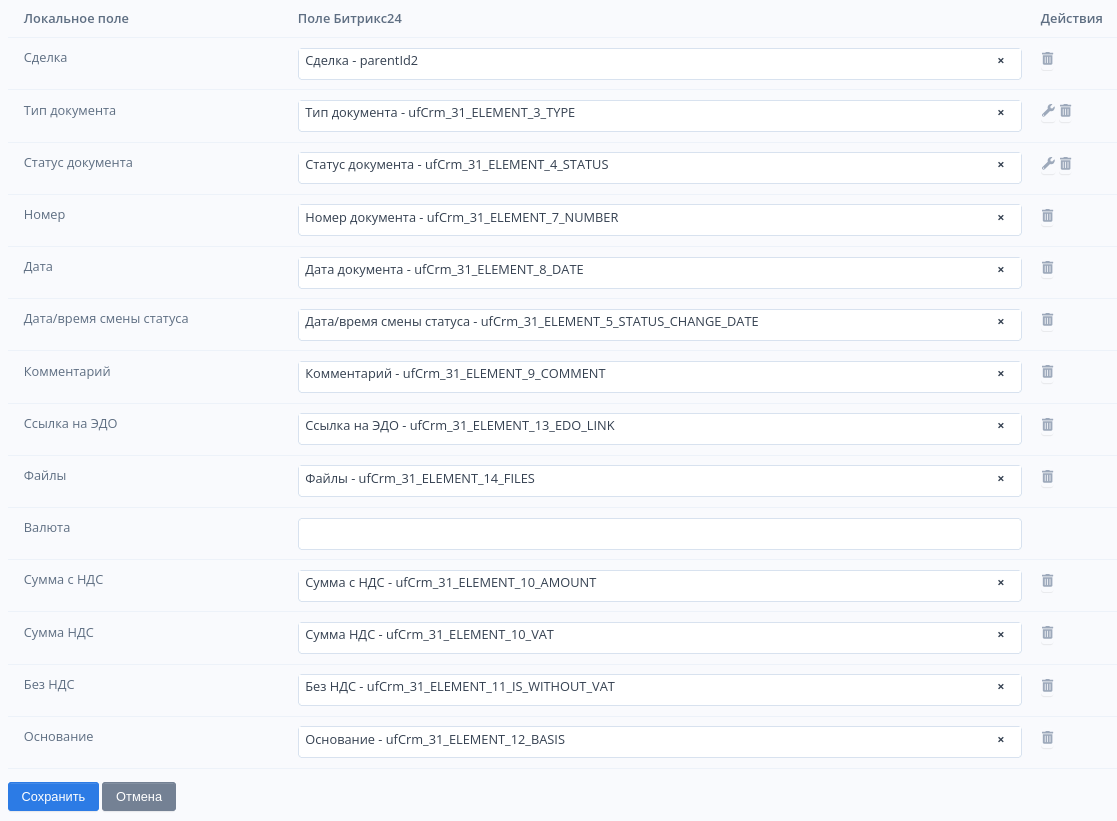The height and width of the screenshot is (821, 1117).
Task: Open wrench settings for Тип документа
Action: tap(1048, 111)
